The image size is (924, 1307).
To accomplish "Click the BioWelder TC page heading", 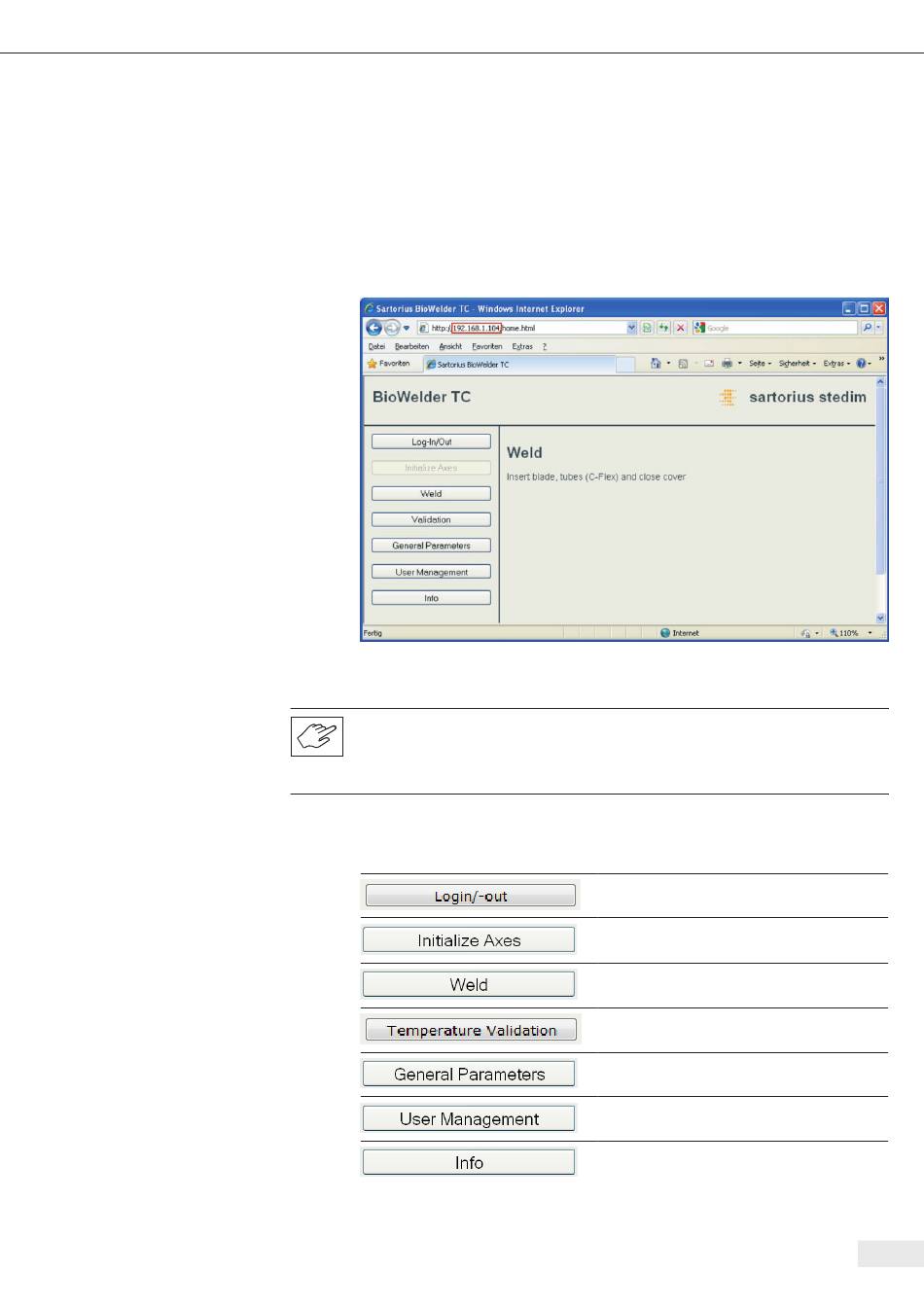I will pyautogui.click(x=421, y=397).
